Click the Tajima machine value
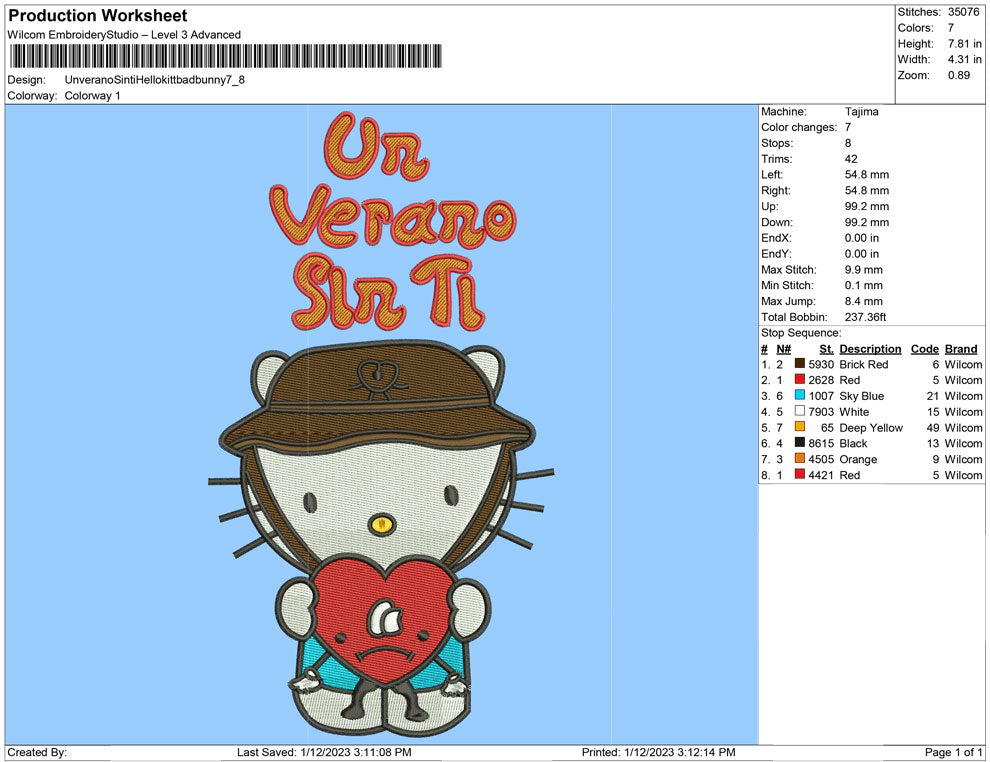The image size is (990, 762). point(861,112)
